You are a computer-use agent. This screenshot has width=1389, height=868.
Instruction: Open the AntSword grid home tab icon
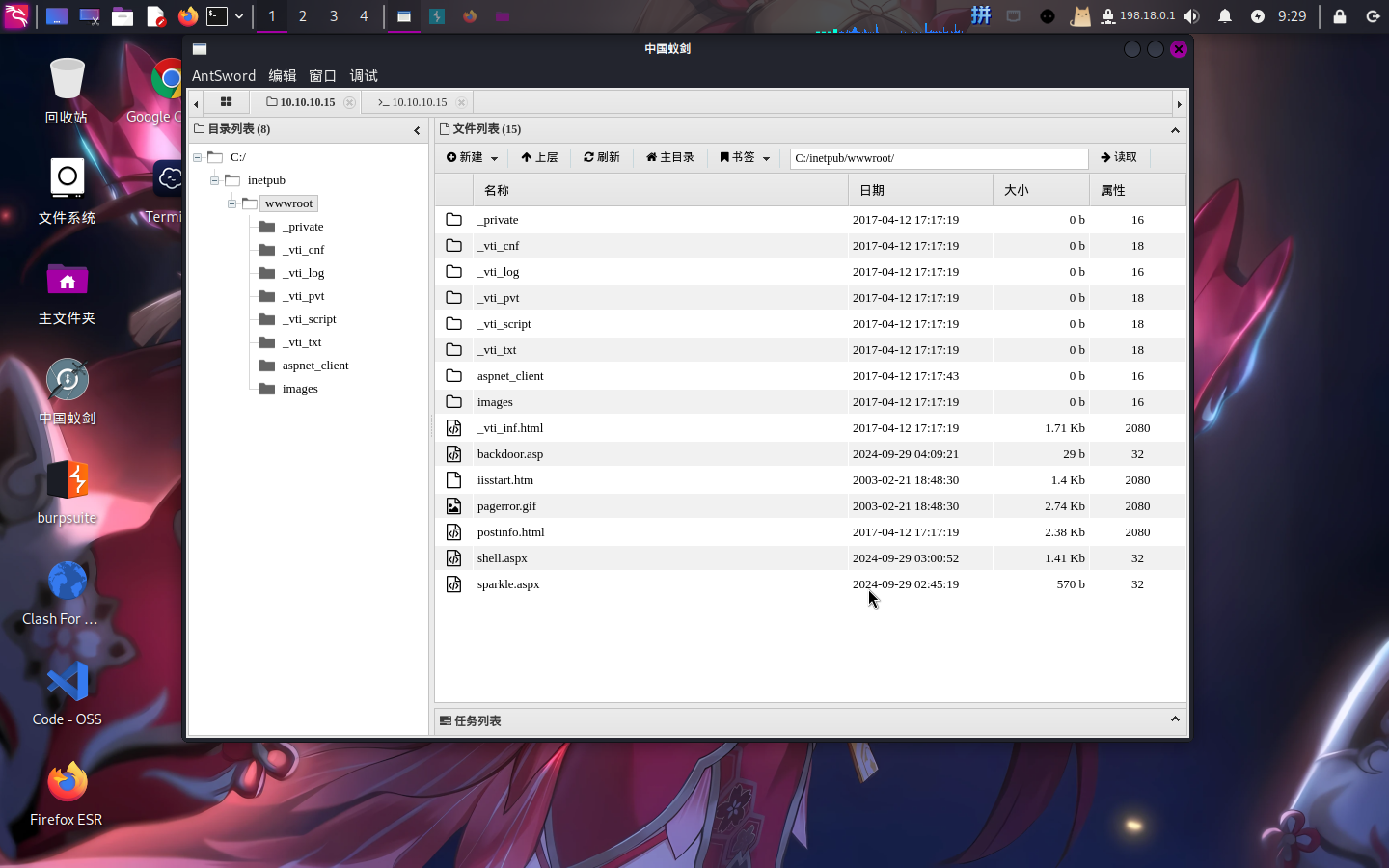point(227,102)
